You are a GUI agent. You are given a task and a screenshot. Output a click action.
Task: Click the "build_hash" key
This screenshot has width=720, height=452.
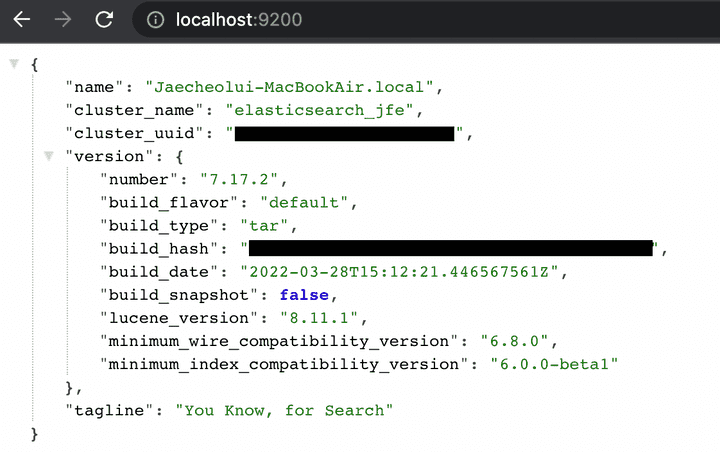[158, 249]
